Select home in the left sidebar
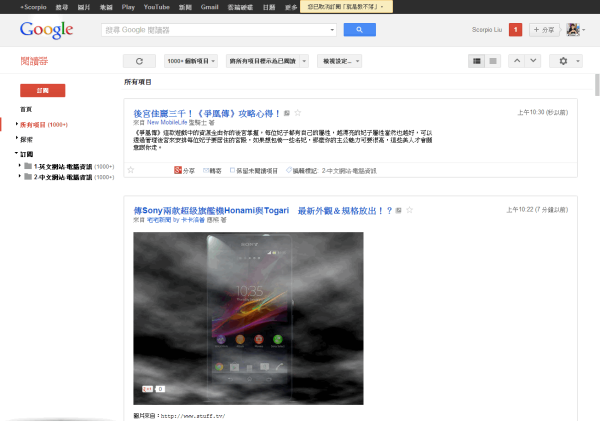Screen dimensions: 600x427 (26, 109)
